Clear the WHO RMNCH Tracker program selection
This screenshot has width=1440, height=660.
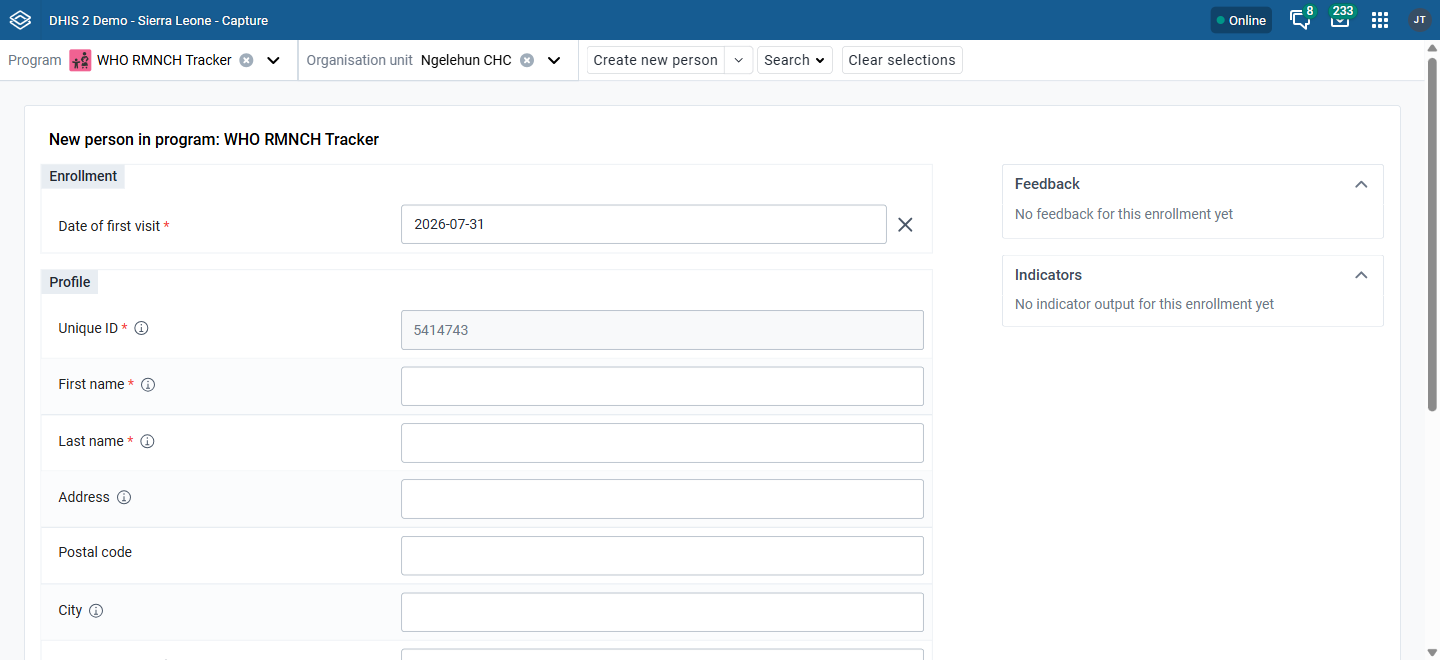[x=246, y=60]
